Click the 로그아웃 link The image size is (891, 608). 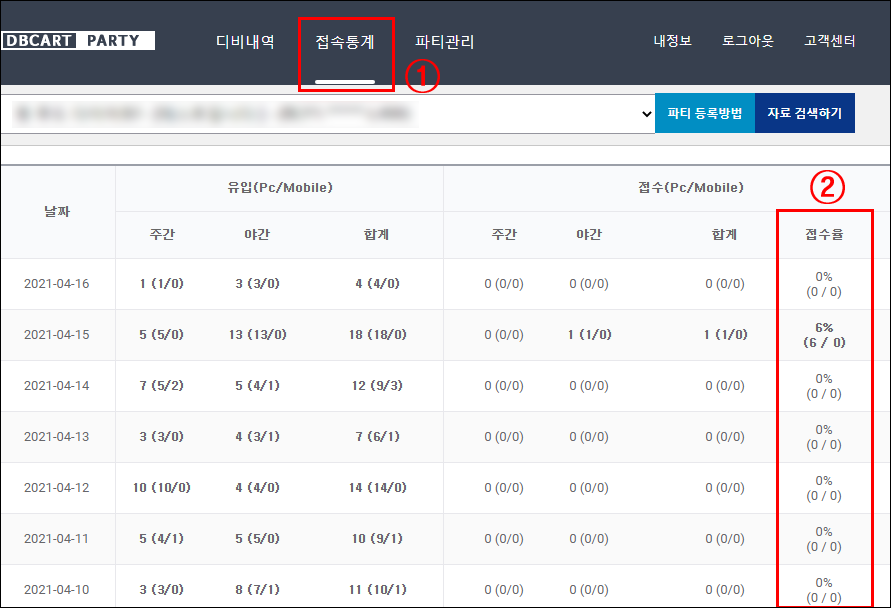click(747, 42)
